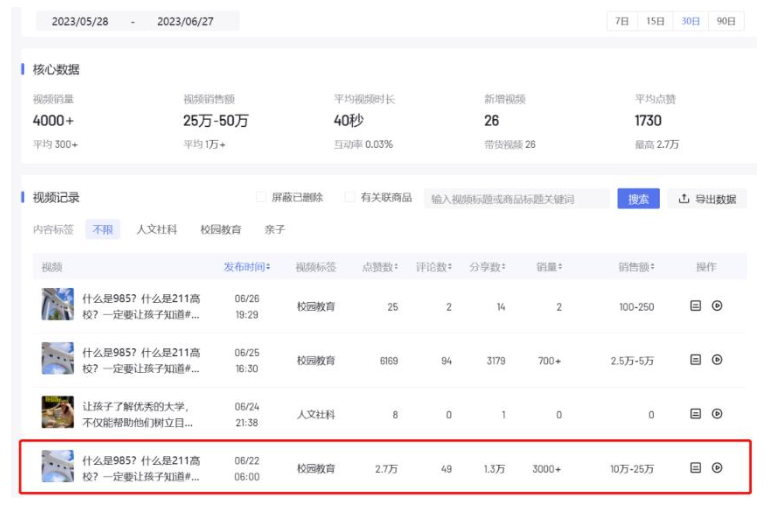Focus the video title keyword search field

516,199
